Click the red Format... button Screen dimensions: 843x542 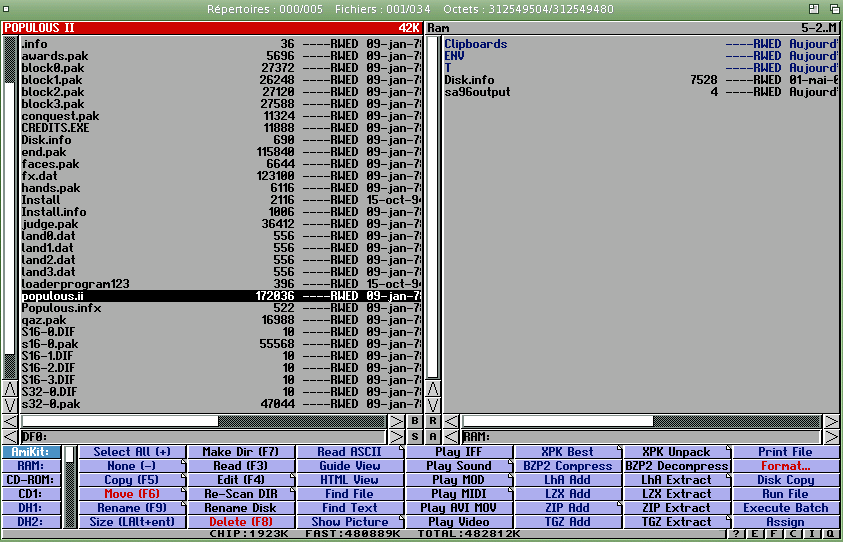tap(786, 466)
